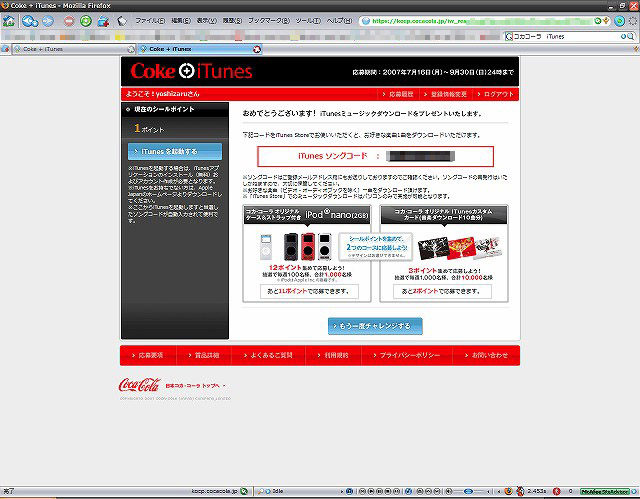Image resolution: width=640 pixels, height=499 pixels.
Task: Click the fox character icon in status bar
Action: (520, 491)
